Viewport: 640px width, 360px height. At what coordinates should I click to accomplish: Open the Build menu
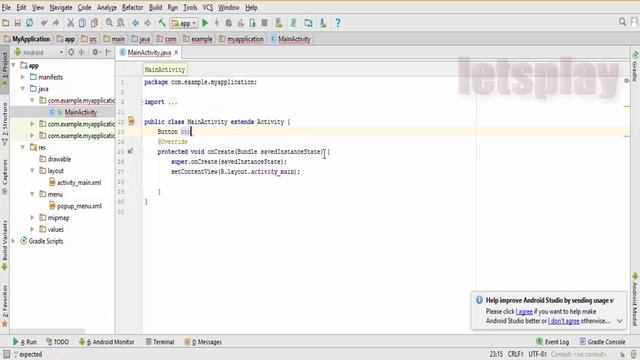(x=156, y=7)
